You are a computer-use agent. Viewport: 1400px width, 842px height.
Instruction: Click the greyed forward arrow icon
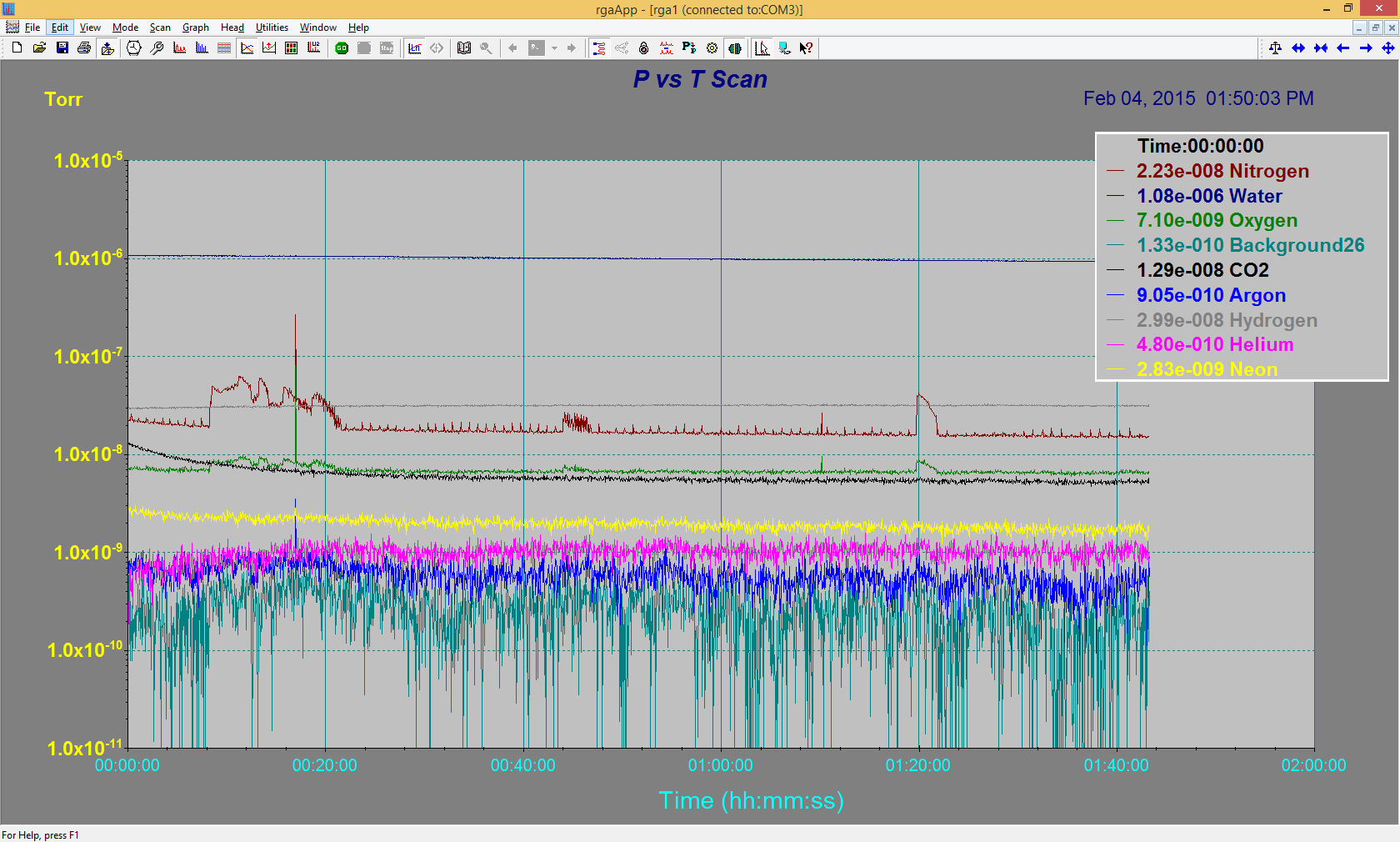[571, 48]
